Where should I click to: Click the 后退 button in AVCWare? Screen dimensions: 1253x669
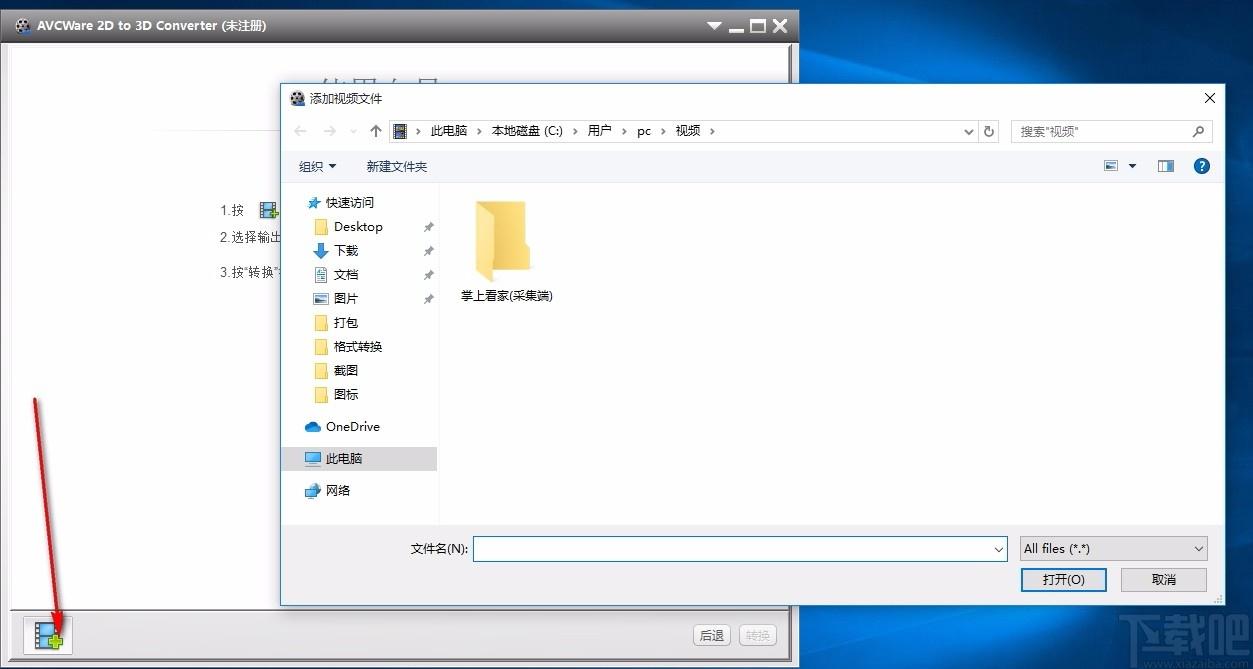point(712,635)
